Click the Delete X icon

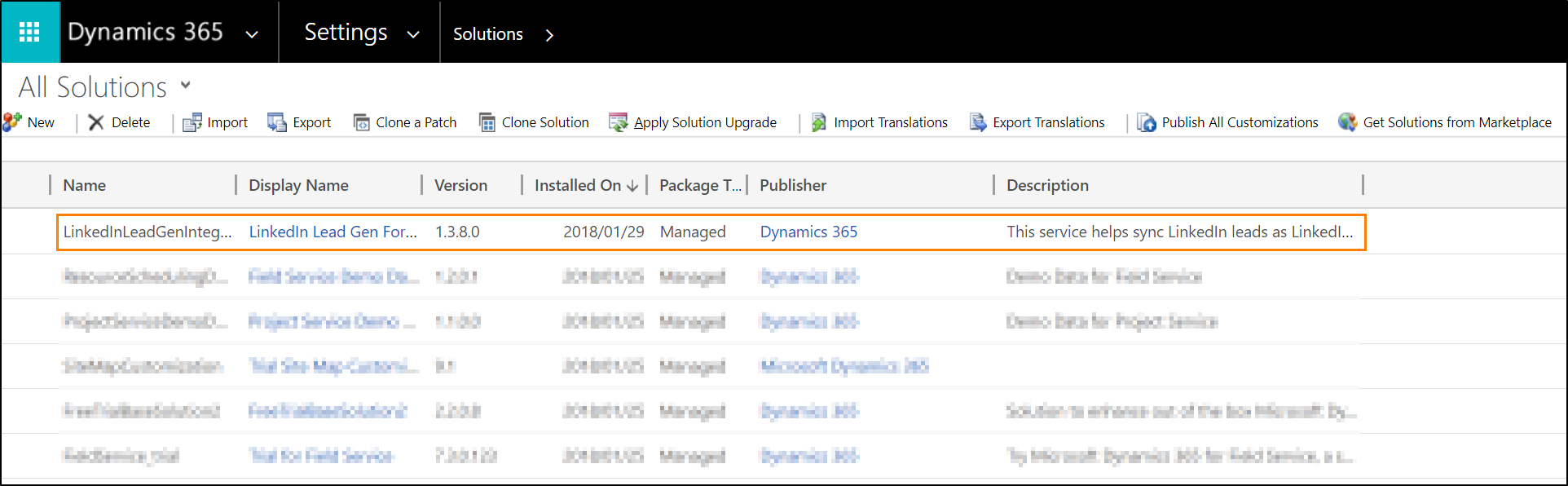click(x=96, y=122)
